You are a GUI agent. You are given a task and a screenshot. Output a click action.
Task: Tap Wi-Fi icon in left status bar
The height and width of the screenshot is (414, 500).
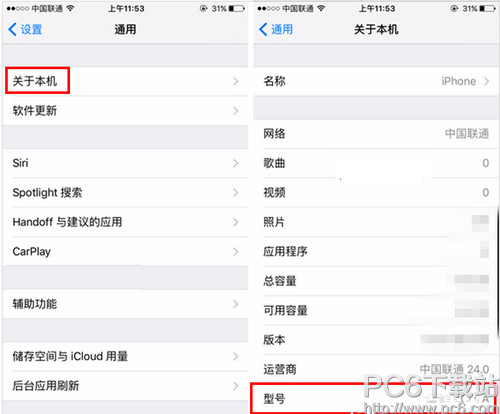click(x=70, y=8)
